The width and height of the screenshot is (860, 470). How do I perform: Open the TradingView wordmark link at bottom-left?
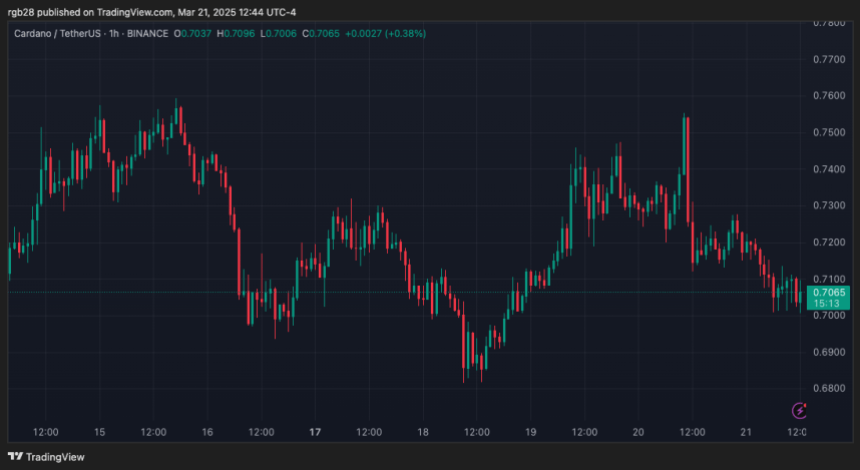pos(54,457)
